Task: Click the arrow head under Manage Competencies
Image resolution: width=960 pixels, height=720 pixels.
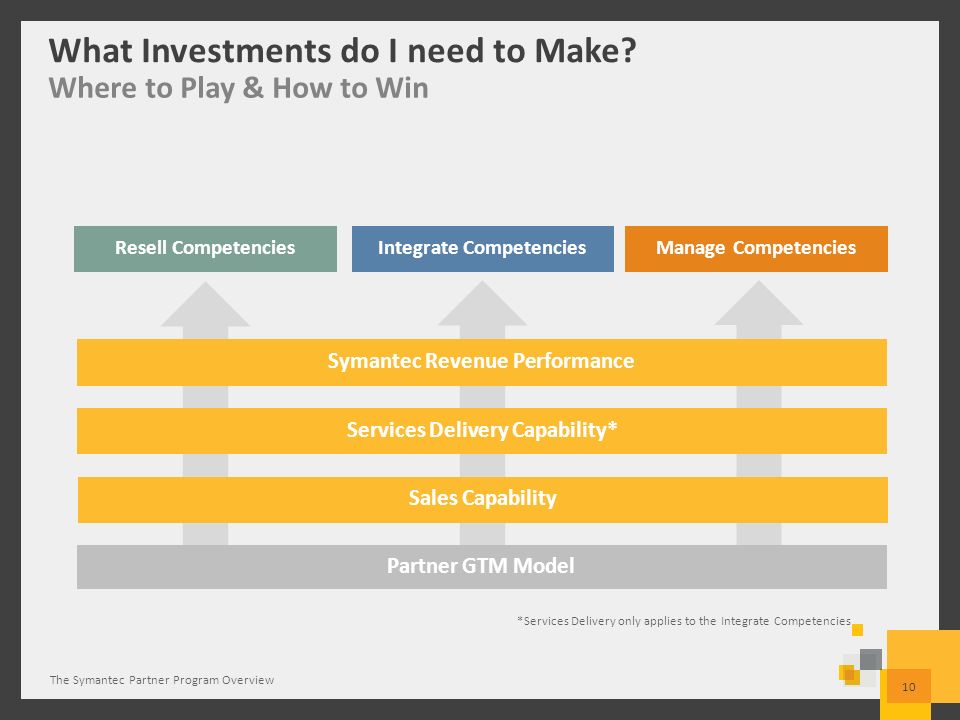Action: point(759,304)
